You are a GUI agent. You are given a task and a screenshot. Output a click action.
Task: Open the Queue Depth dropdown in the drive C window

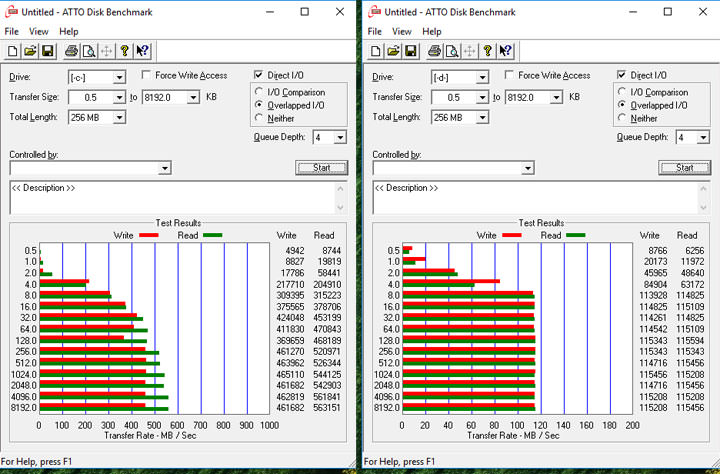[339, 138]
